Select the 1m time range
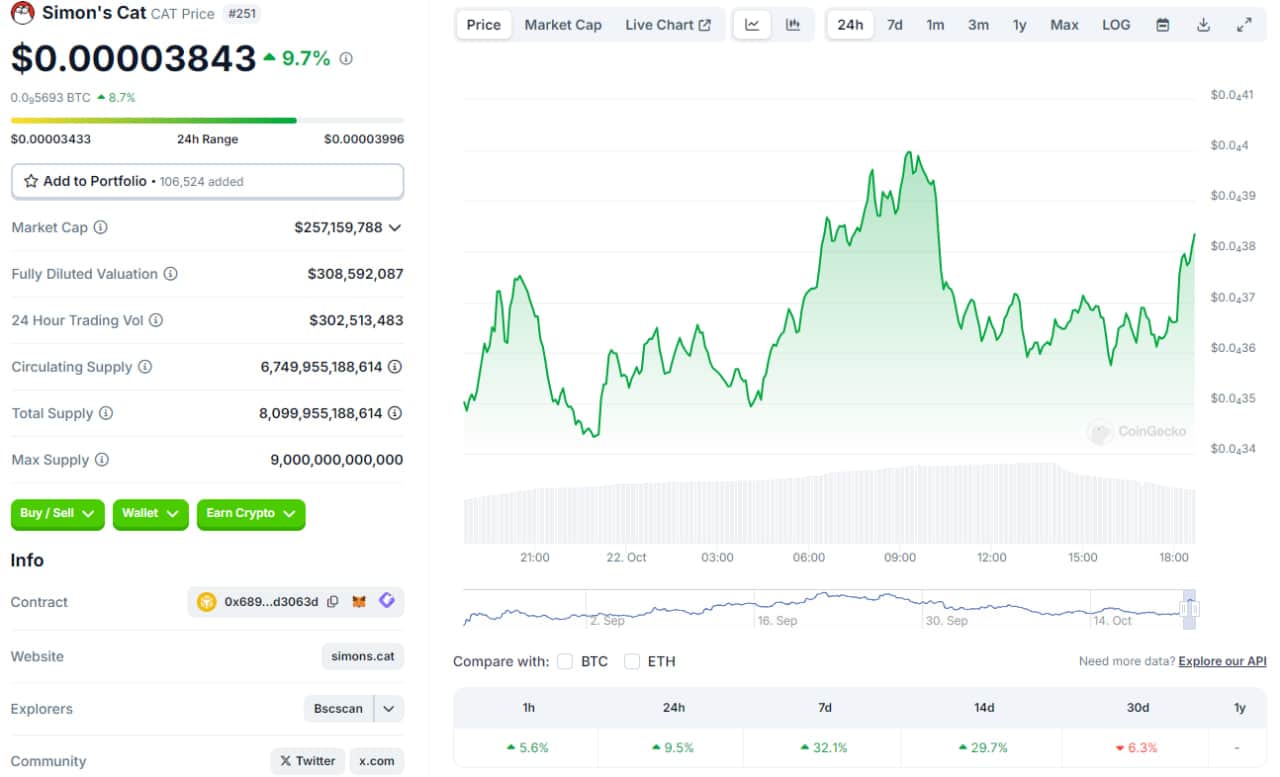Screen dimensions: 1280x777 tap(935, 25)
